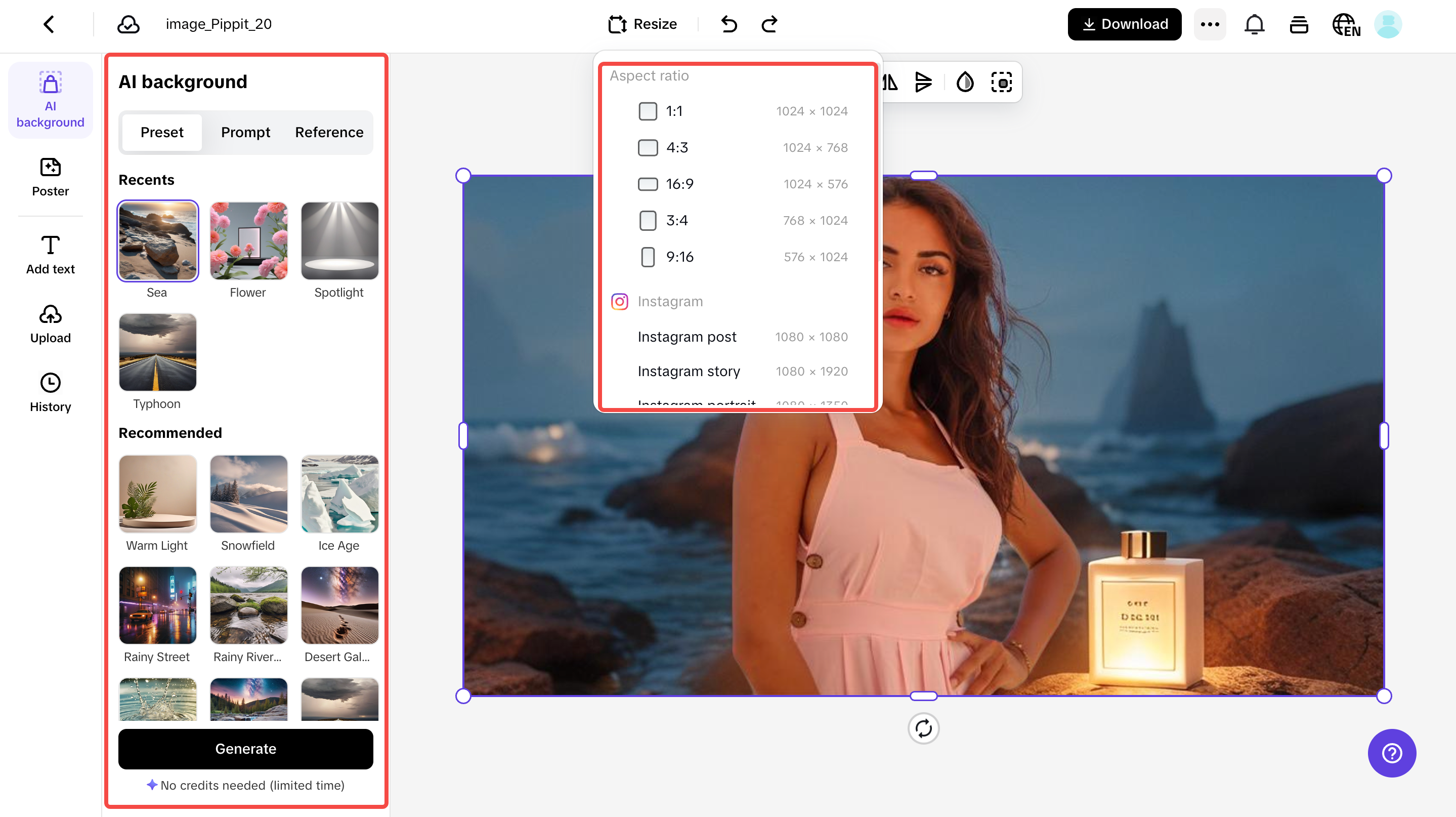1456x817 pixels.
Task: Open the notifications bell
Action: [x=1254, y=24]
